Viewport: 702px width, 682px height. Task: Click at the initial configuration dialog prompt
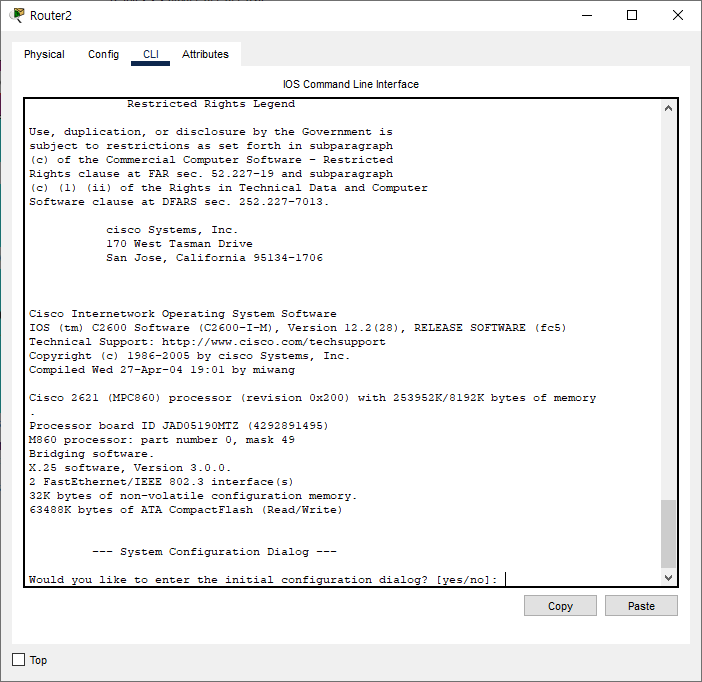point(263,580)
